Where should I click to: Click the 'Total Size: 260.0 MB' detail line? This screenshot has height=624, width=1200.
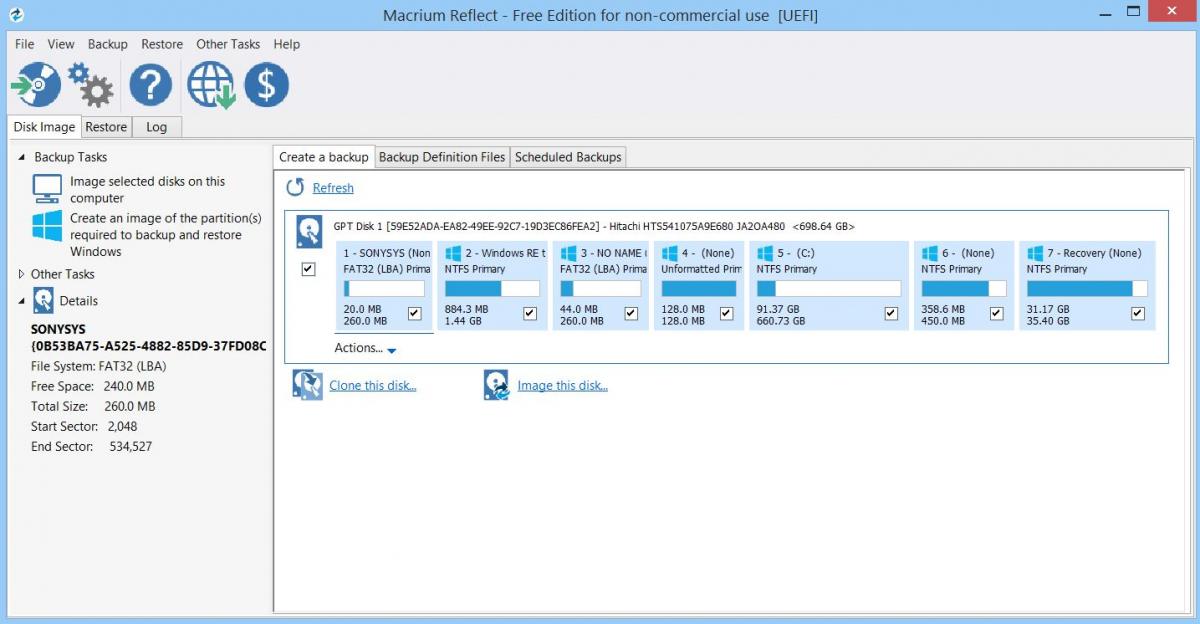tap(92, 406)
